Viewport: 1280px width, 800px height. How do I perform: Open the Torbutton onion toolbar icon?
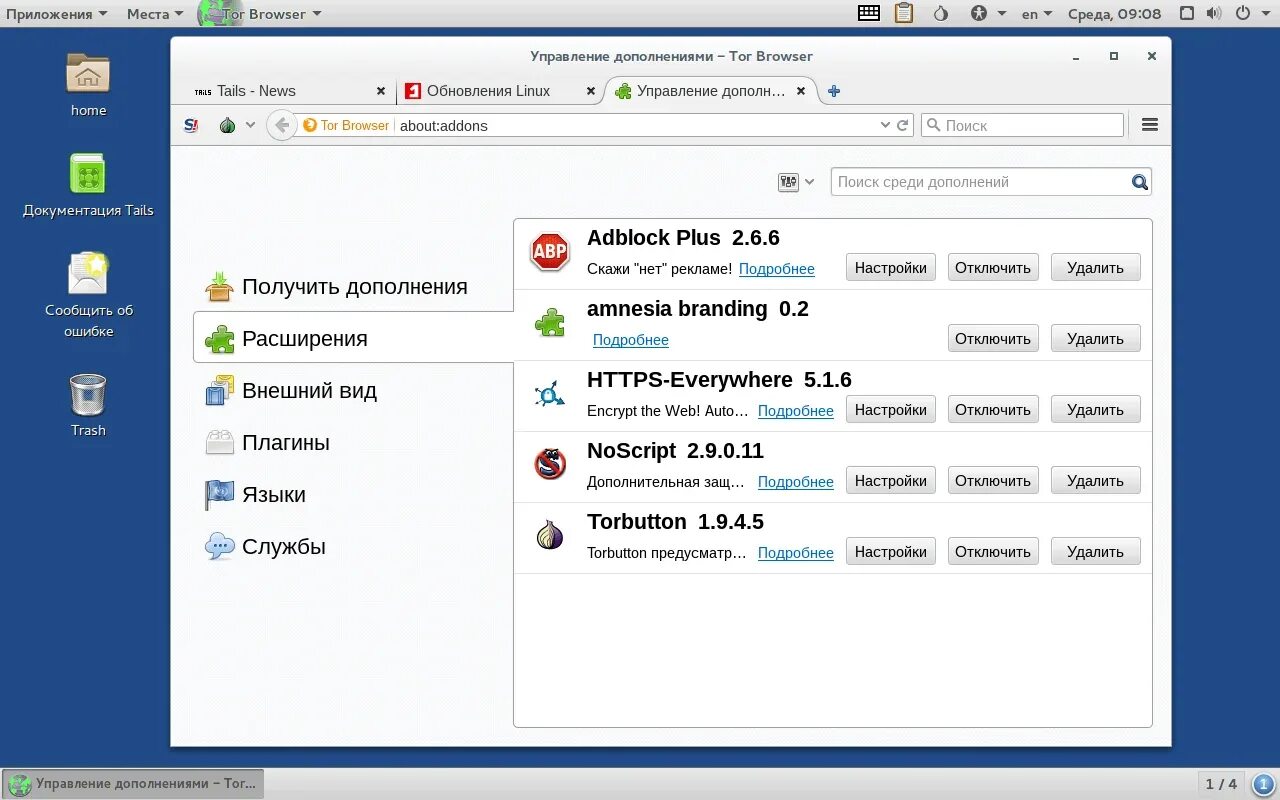pyautogui.click(x=227, y=125)
